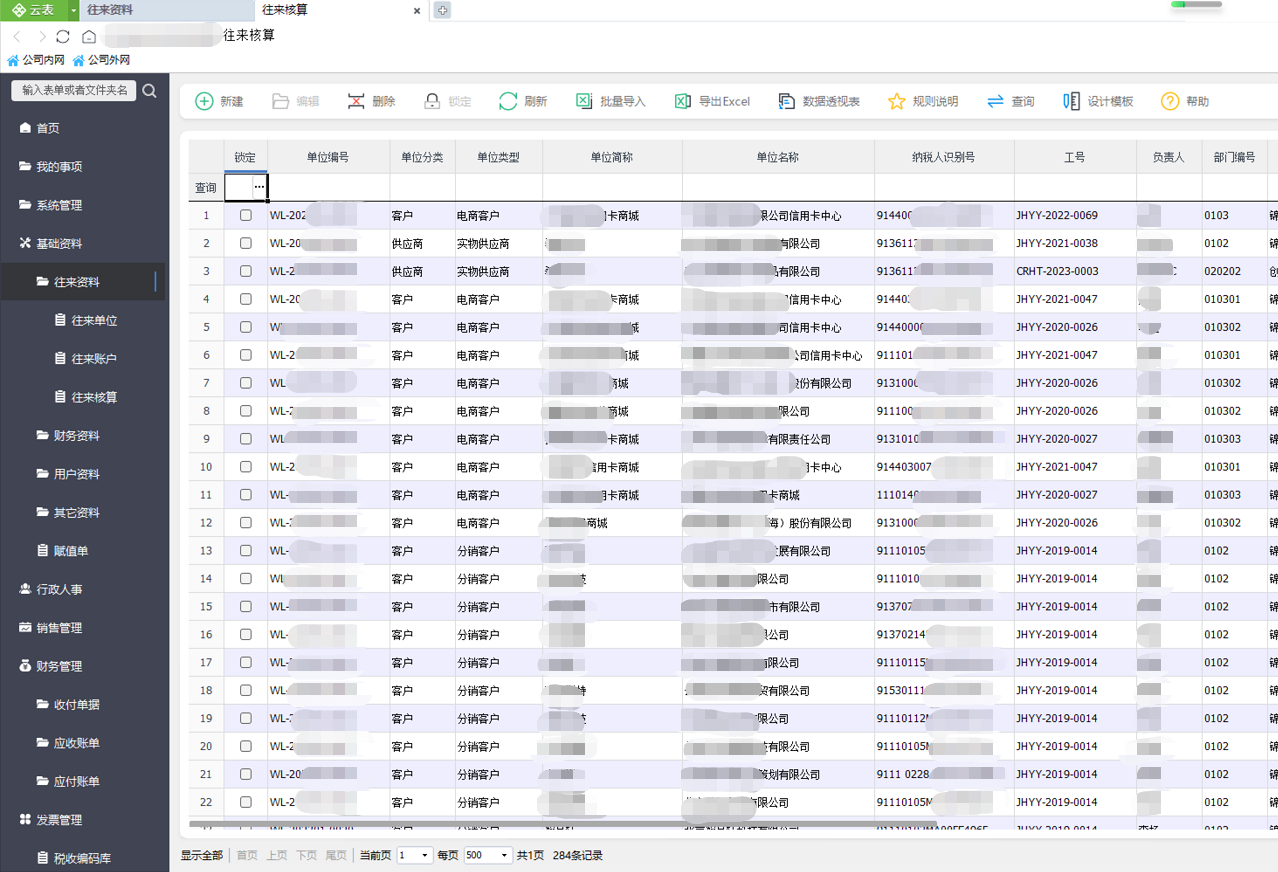The height and width of the screenshot is (872, 1278).
Task: Click the sidebar form search input
Action: [x=74, y=90]
